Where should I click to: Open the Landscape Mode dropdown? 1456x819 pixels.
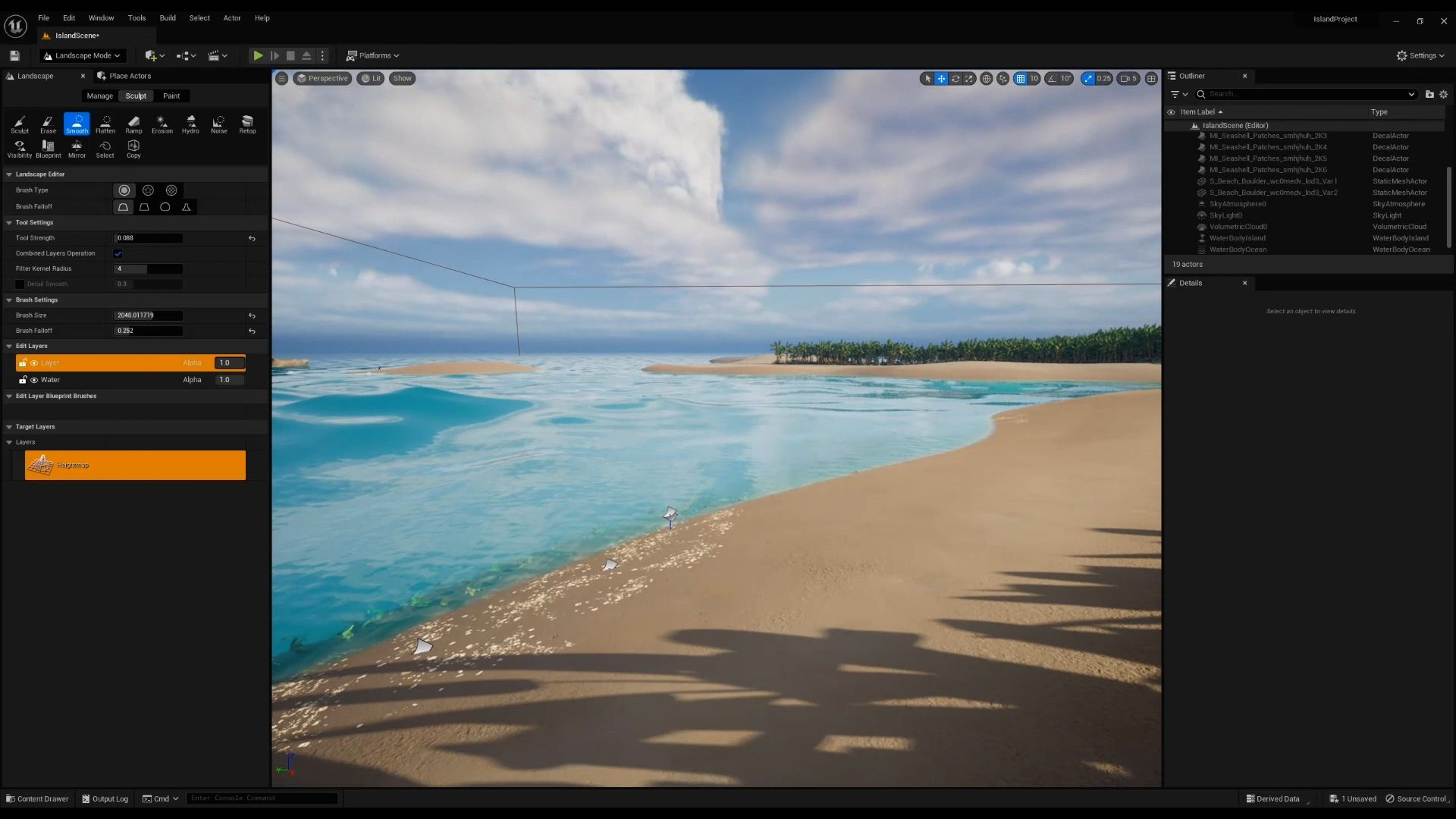(x=82, y=55)
